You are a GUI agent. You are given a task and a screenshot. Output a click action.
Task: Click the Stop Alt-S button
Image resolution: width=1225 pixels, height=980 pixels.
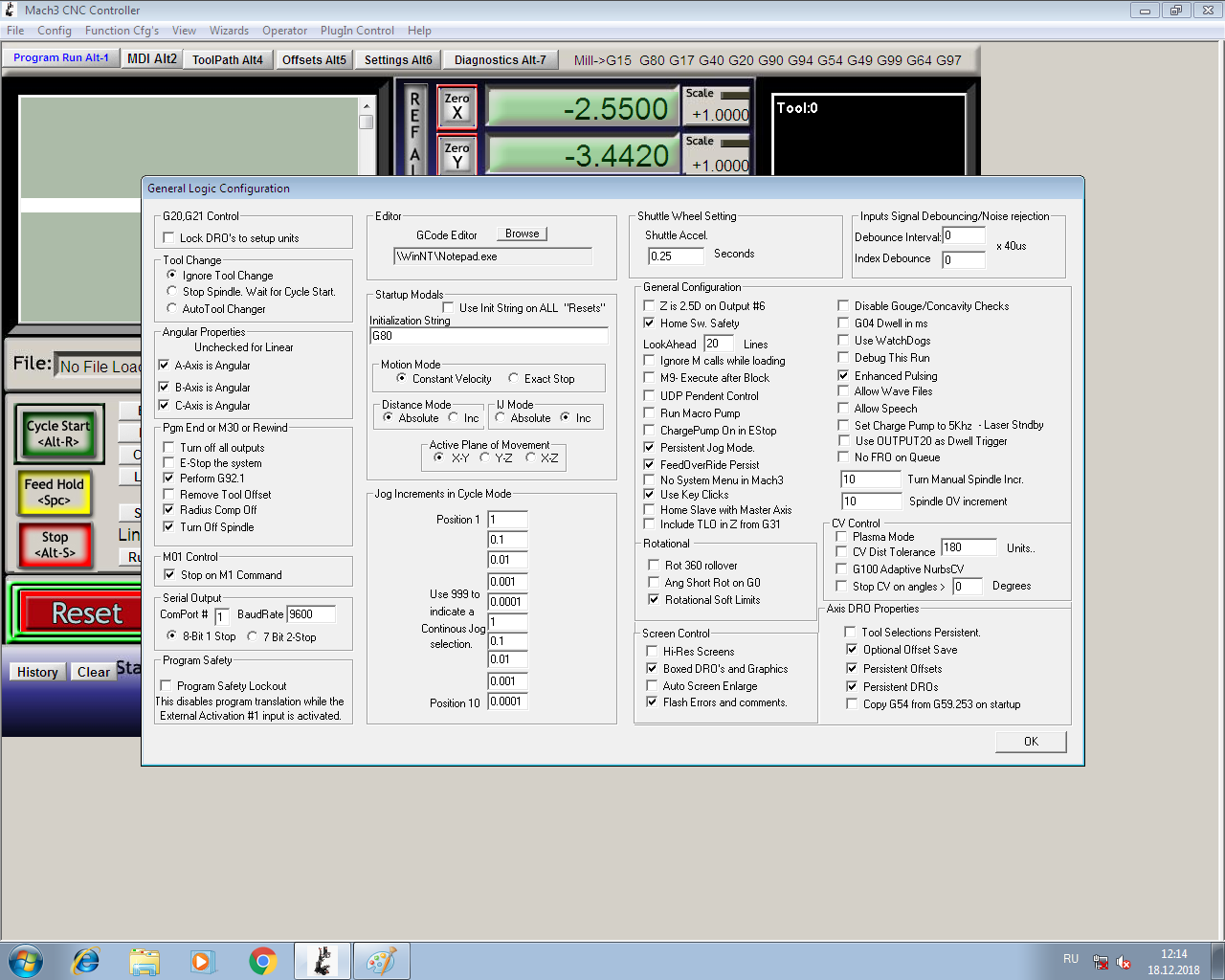(x=55, y=545)
